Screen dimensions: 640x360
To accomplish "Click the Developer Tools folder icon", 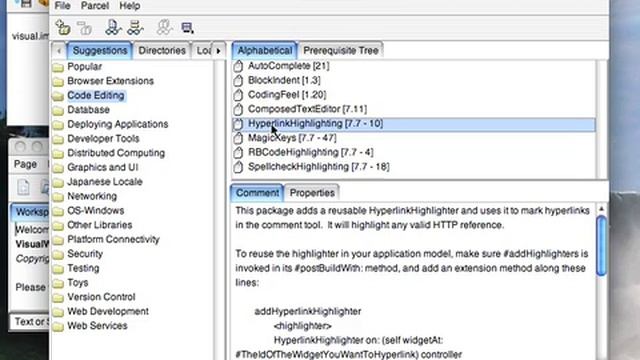I will coord(58,139).
